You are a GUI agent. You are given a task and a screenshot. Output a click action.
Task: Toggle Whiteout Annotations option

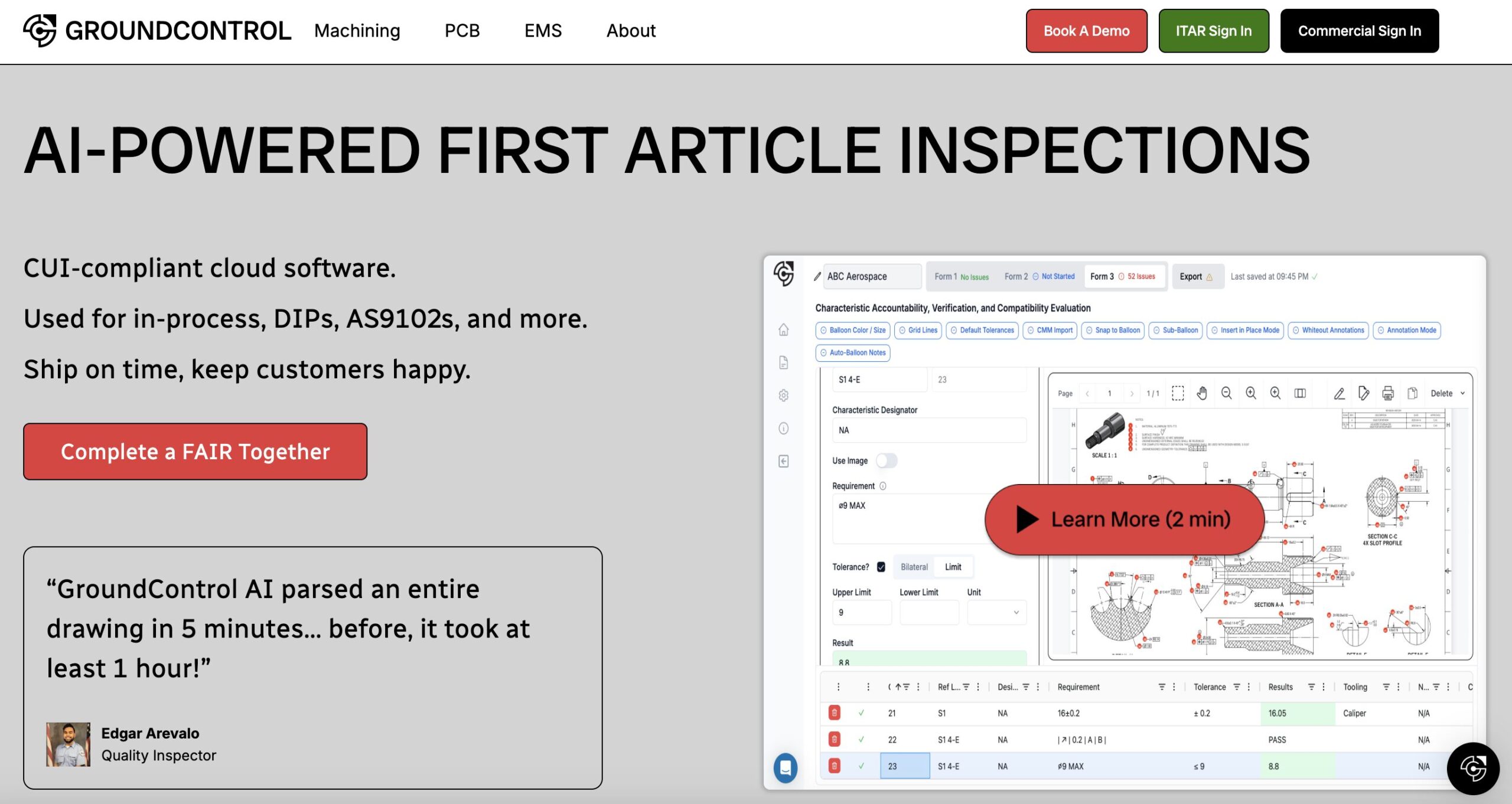(1328, 331)
